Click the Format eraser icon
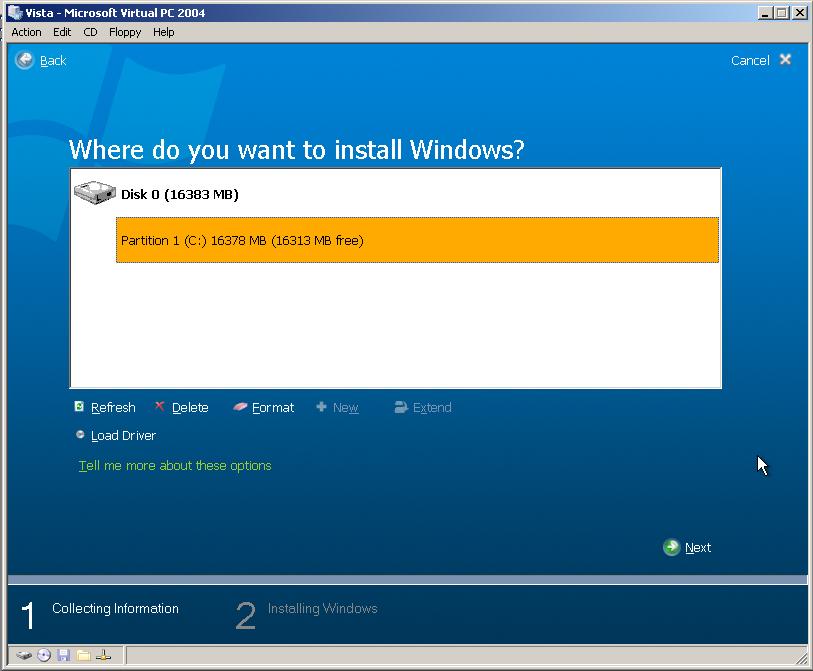Screen dimensions: 813x671 [240, 407]
